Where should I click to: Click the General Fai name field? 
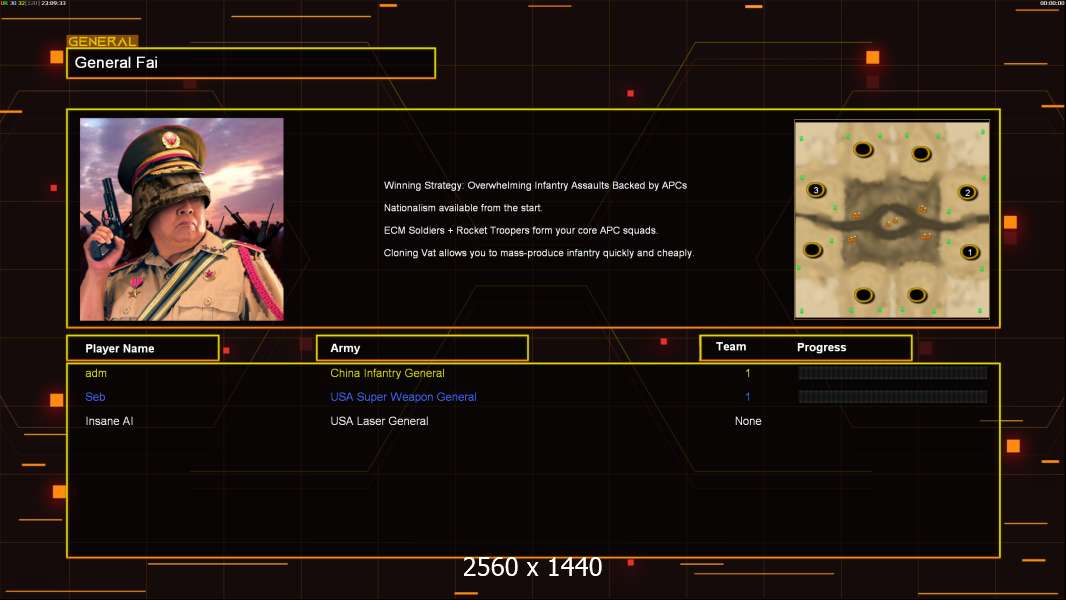(251, 63)
